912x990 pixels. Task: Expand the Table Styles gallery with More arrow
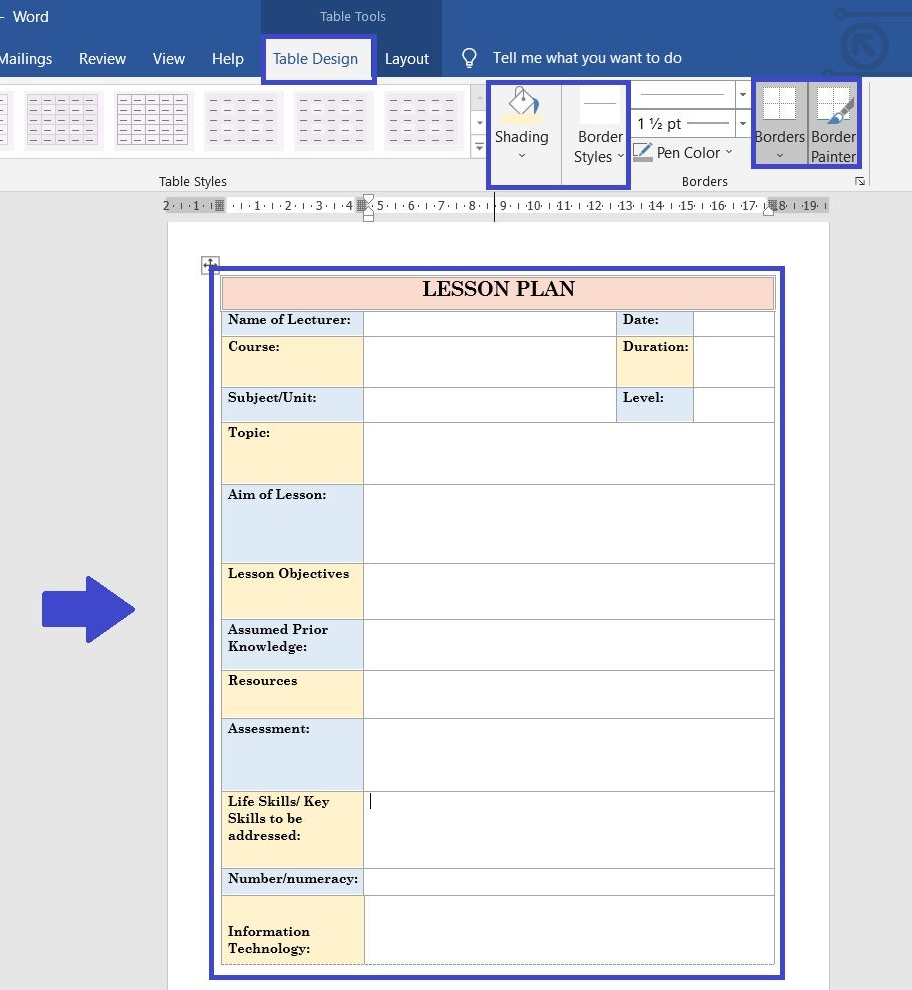pos(479,146)
